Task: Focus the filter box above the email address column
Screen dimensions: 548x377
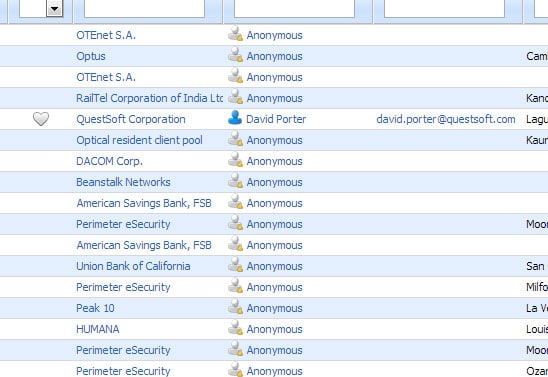Action: [444, 8]
